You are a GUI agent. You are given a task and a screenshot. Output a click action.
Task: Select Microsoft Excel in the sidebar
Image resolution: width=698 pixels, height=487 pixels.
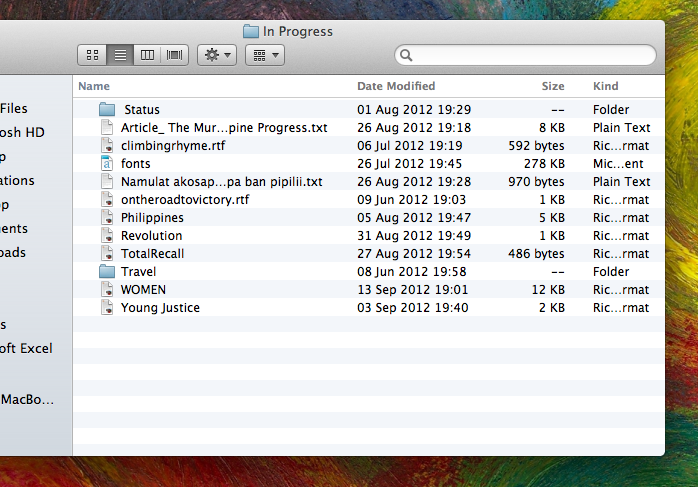click(x=27, y=349)
